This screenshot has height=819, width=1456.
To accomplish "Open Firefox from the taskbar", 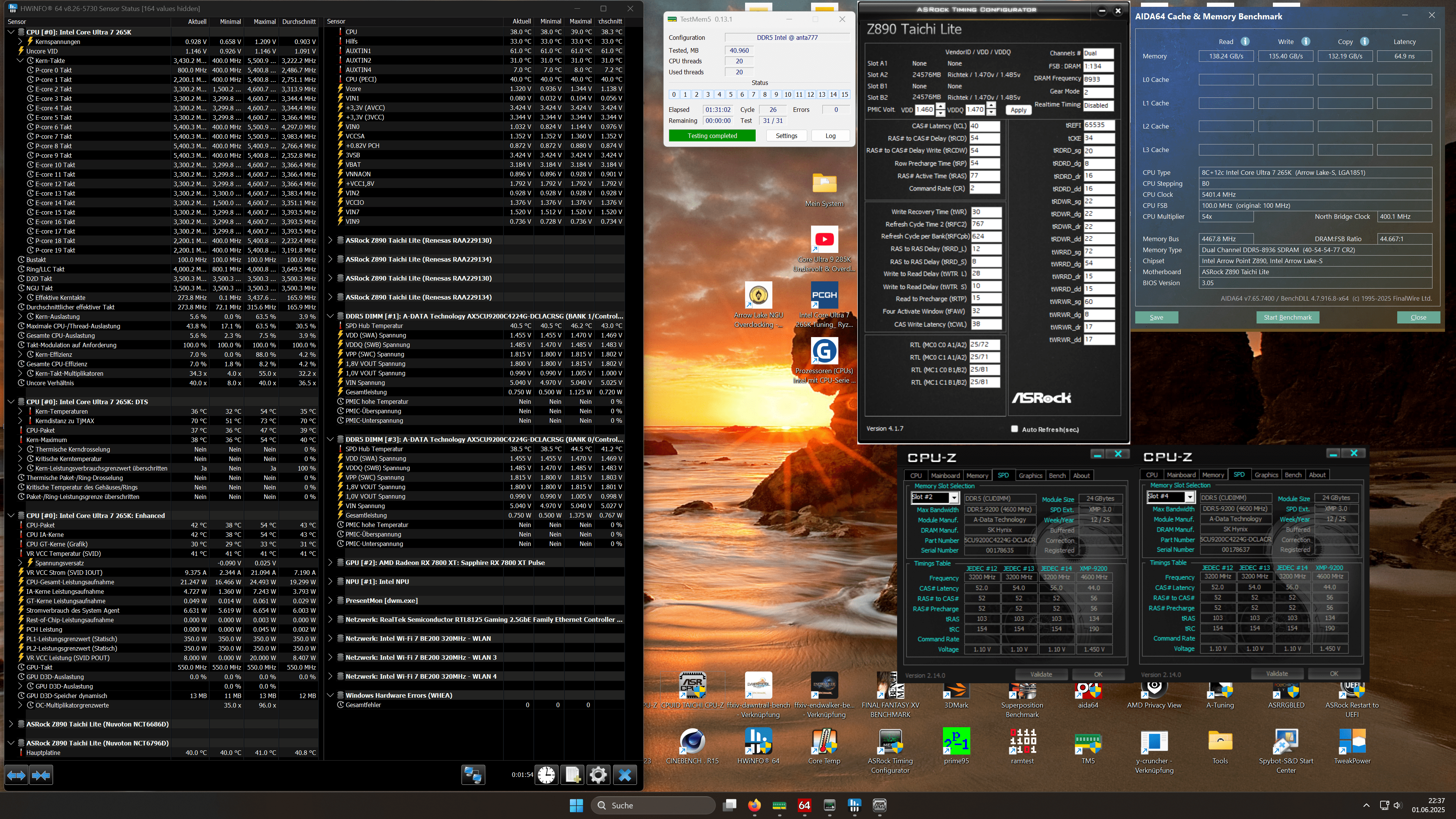I will pyautogui.click(x=754, y=805).
